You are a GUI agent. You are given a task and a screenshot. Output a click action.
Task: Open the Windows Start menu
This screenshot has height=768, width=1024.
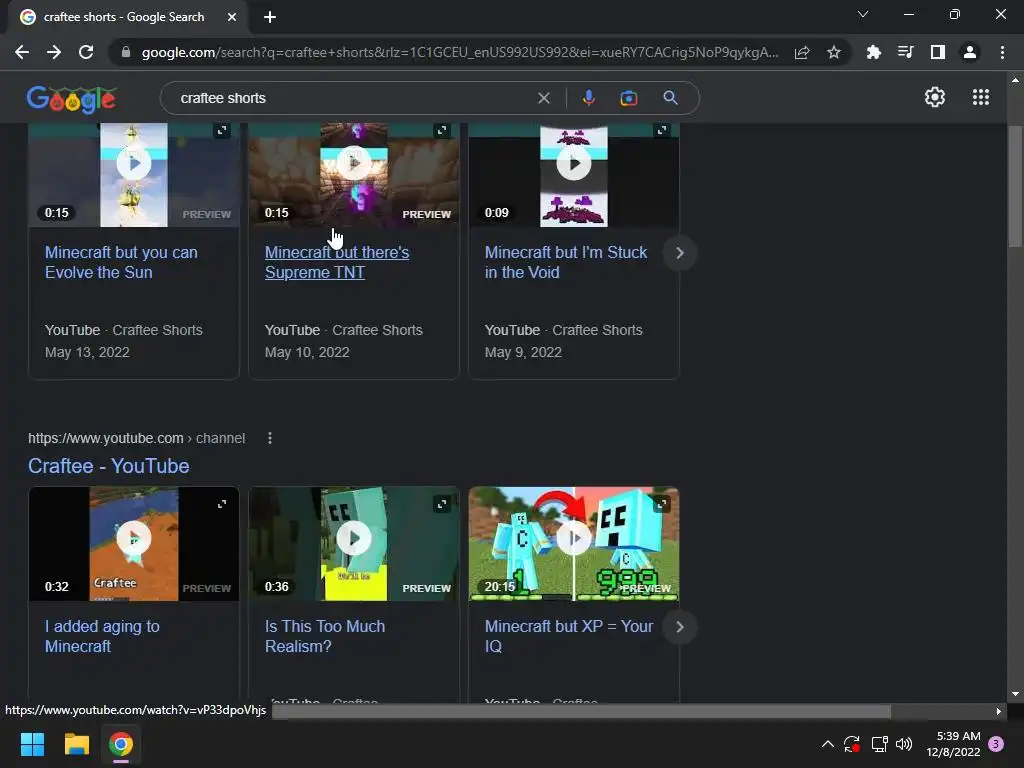(32, 744)
